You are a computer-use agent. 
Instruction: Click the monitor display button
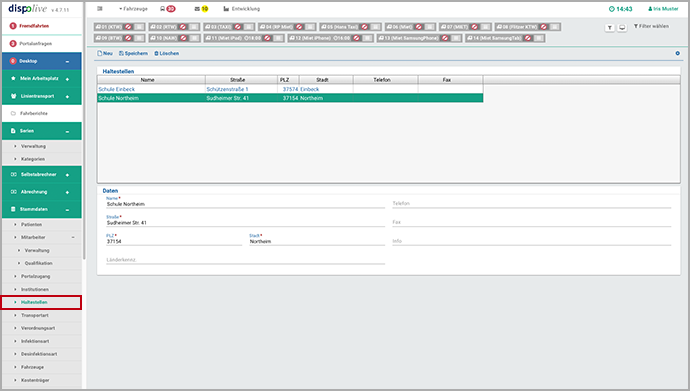click(622, 28)
